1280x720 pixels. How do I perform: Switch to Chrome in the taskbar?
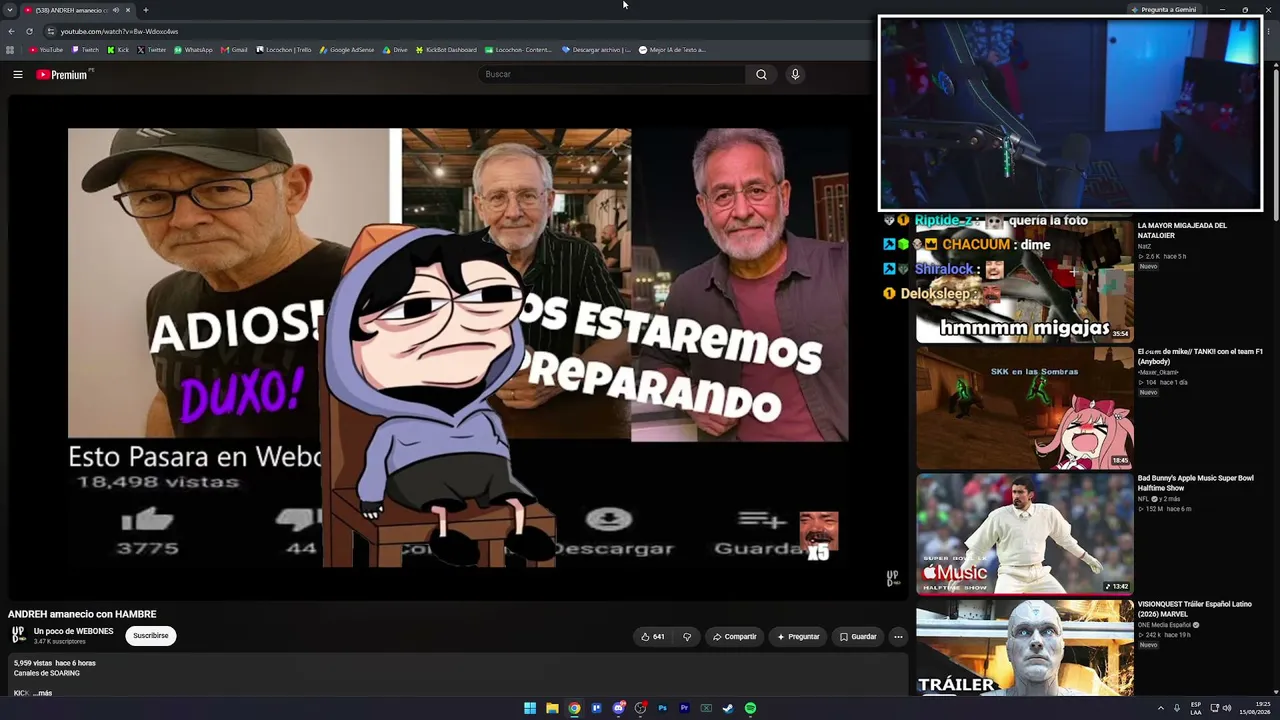pos(574,708)
